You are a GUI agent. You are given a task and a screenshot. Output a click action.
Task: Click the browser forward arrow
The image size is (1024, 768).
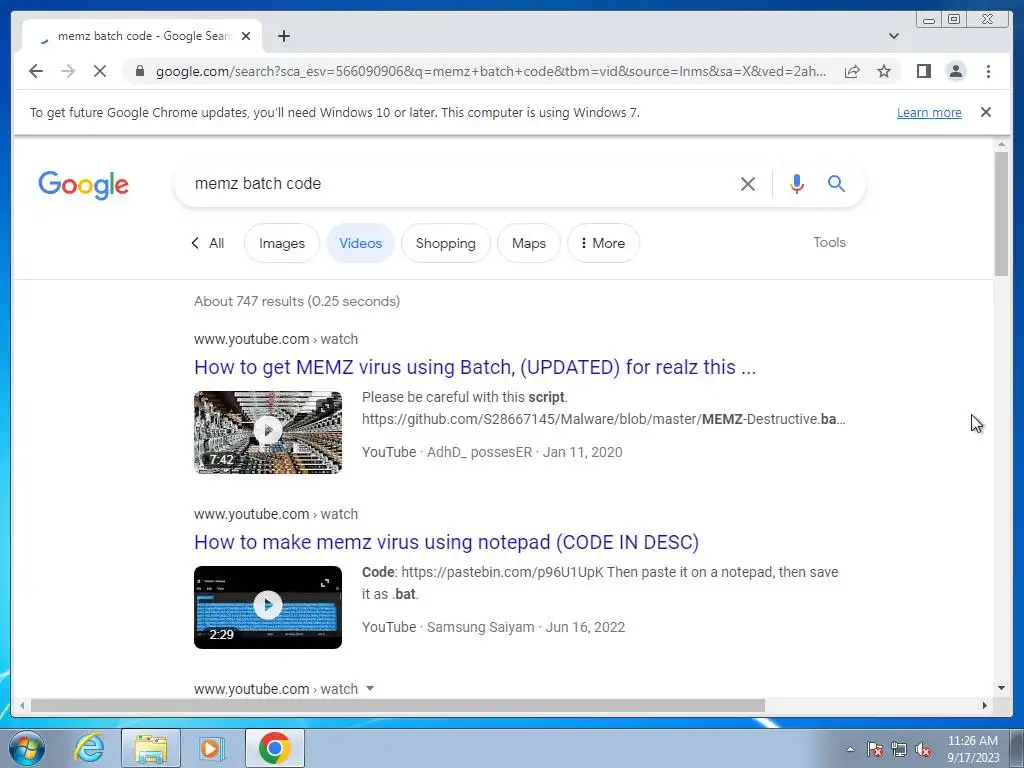coord(68,71)
